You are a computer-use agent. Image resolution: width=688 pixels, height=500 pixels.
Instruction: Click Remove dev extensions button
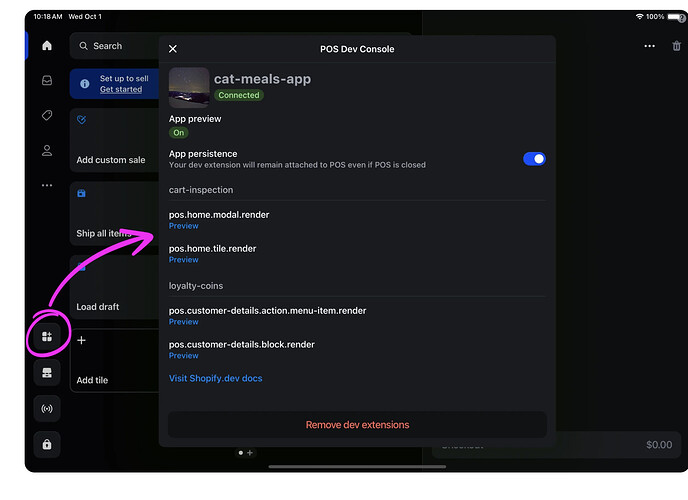pos(357,425)
